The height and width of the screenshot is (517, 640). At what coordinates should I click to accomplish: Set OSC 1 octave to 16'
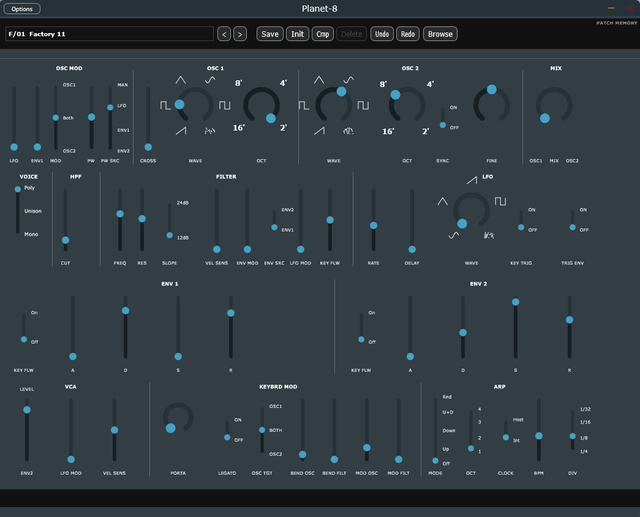pyautogui.click(x=239, y=128)
